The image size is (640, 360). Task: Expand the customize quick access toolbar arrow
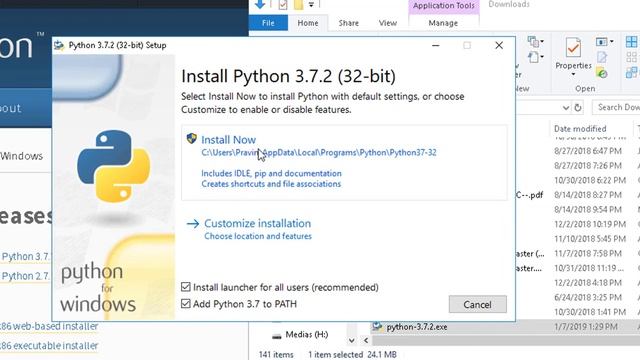coord(311,4)
